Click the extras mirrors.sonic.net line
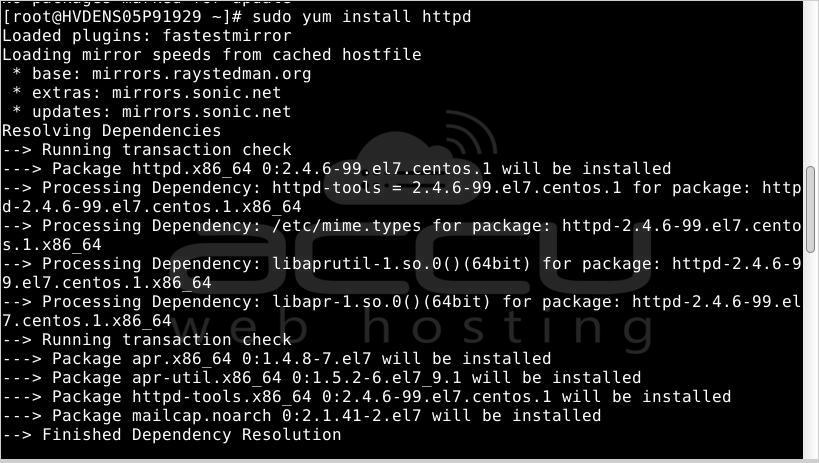The height and width of the screenshot is (463, 819). coord(146,93)
